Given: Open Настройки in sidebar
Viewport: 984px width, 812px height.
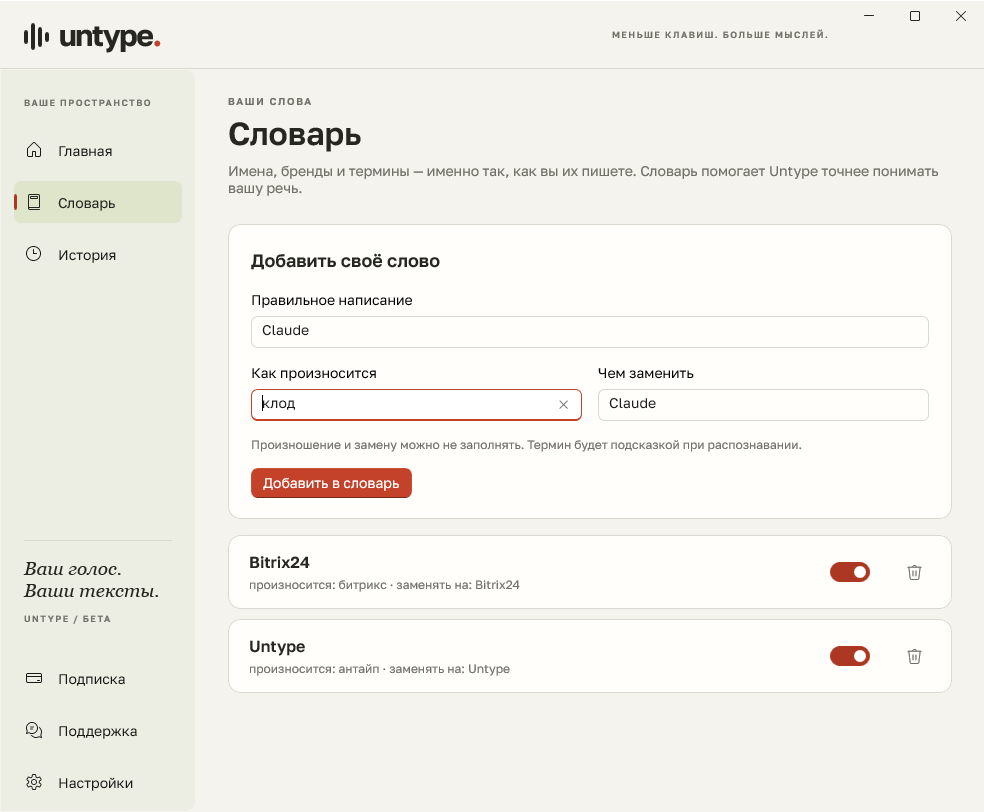Looking at the screenshot, I should point(98,783).
